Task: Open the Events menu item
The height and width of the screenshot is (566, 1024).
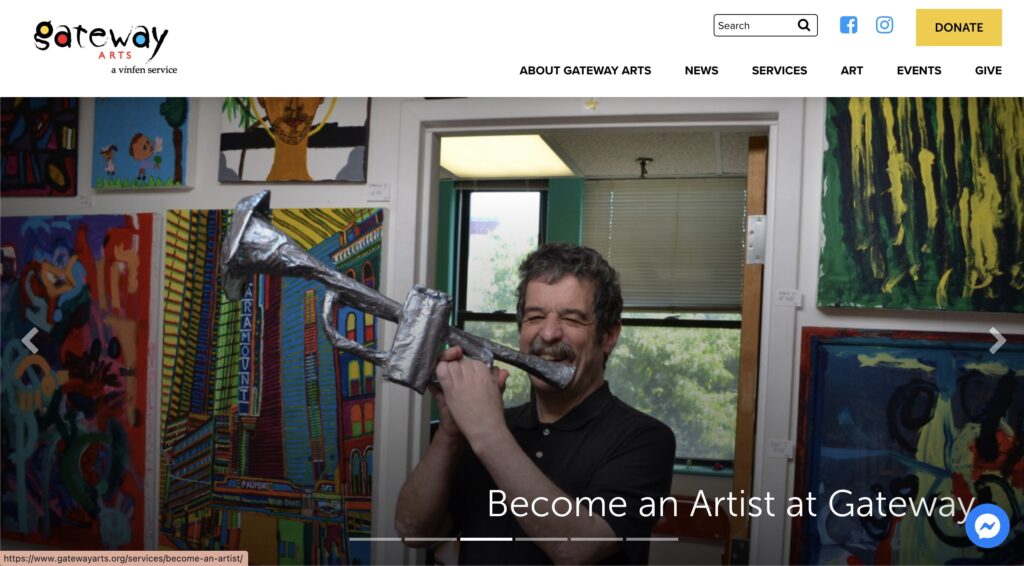Action: (919, 71)
